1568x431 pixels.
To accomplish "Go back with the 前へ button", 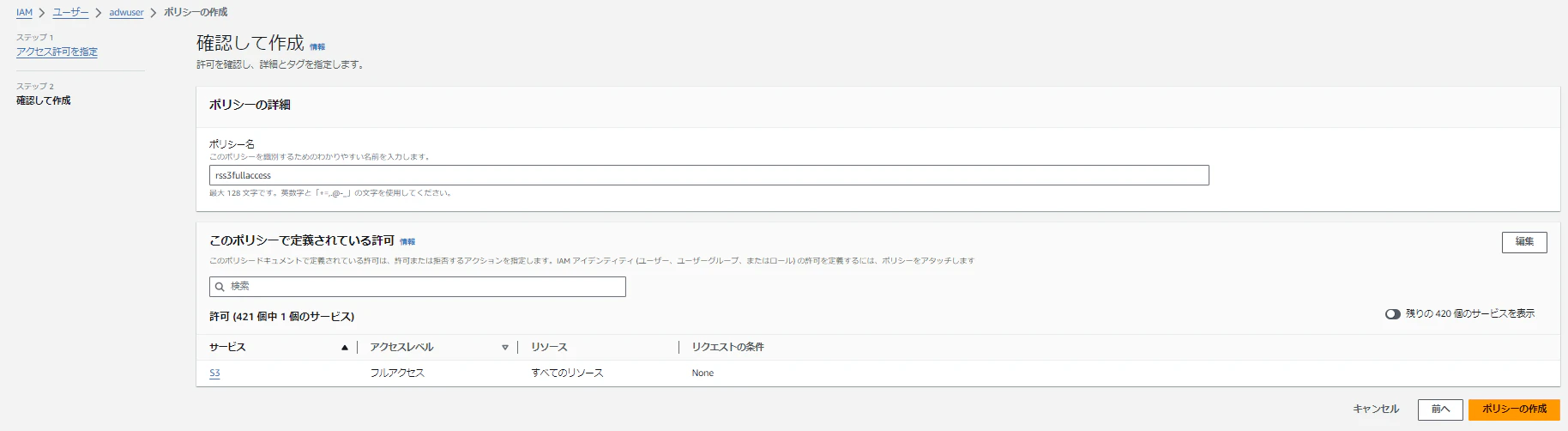I will coord(1440,410).
